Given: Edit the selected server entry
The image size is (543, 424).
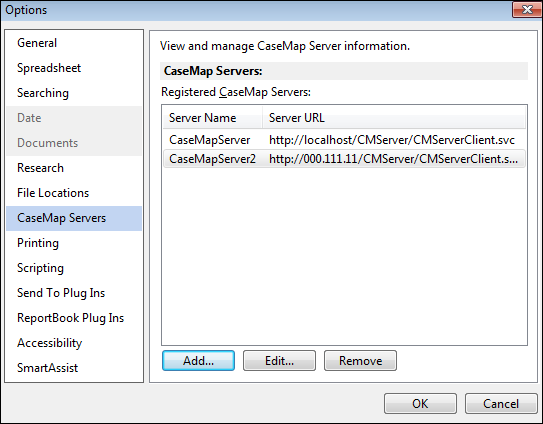Looking at the screenshot, I should pos(279,361).
